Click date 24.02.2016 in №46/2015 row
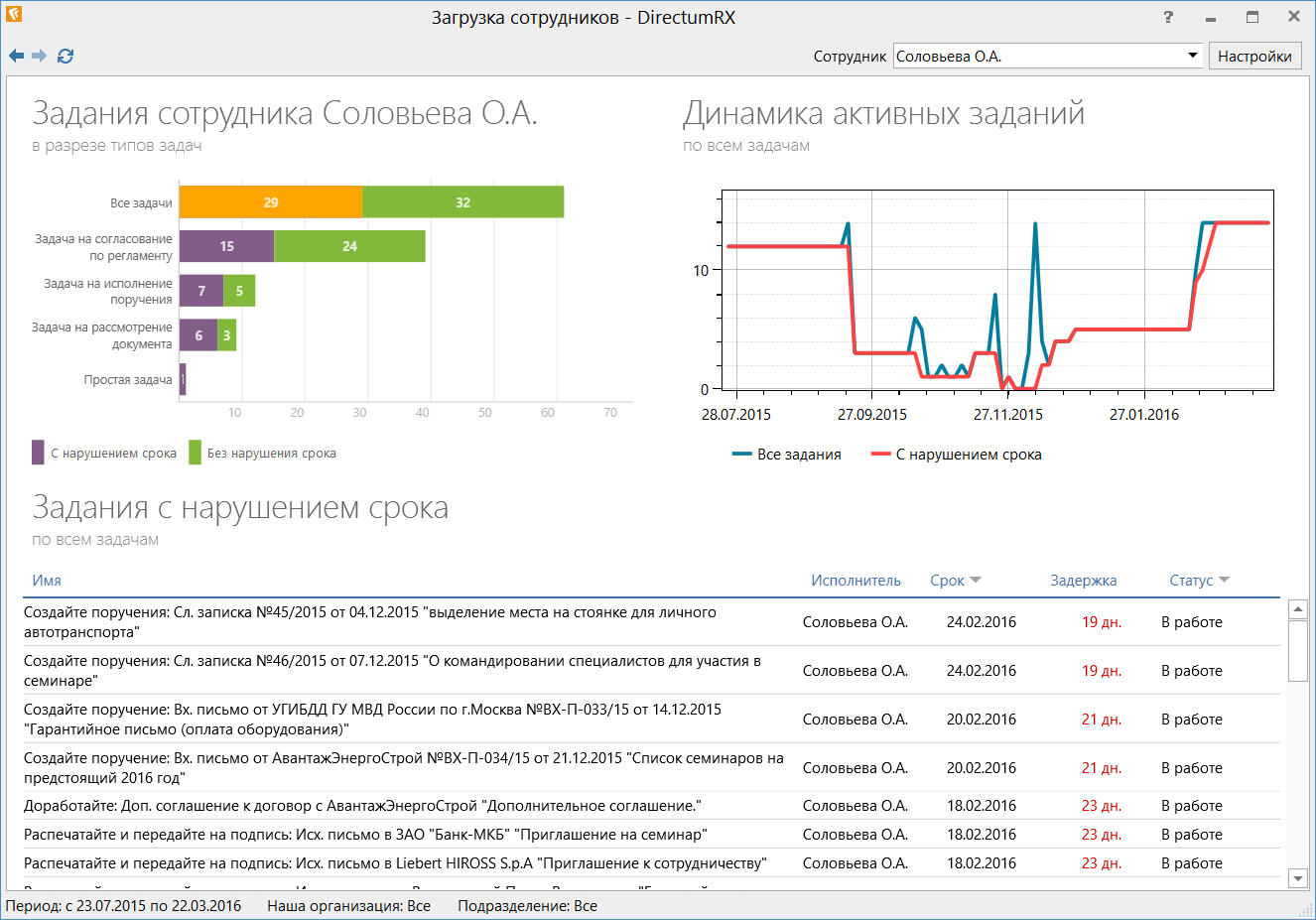 (982, 671)
